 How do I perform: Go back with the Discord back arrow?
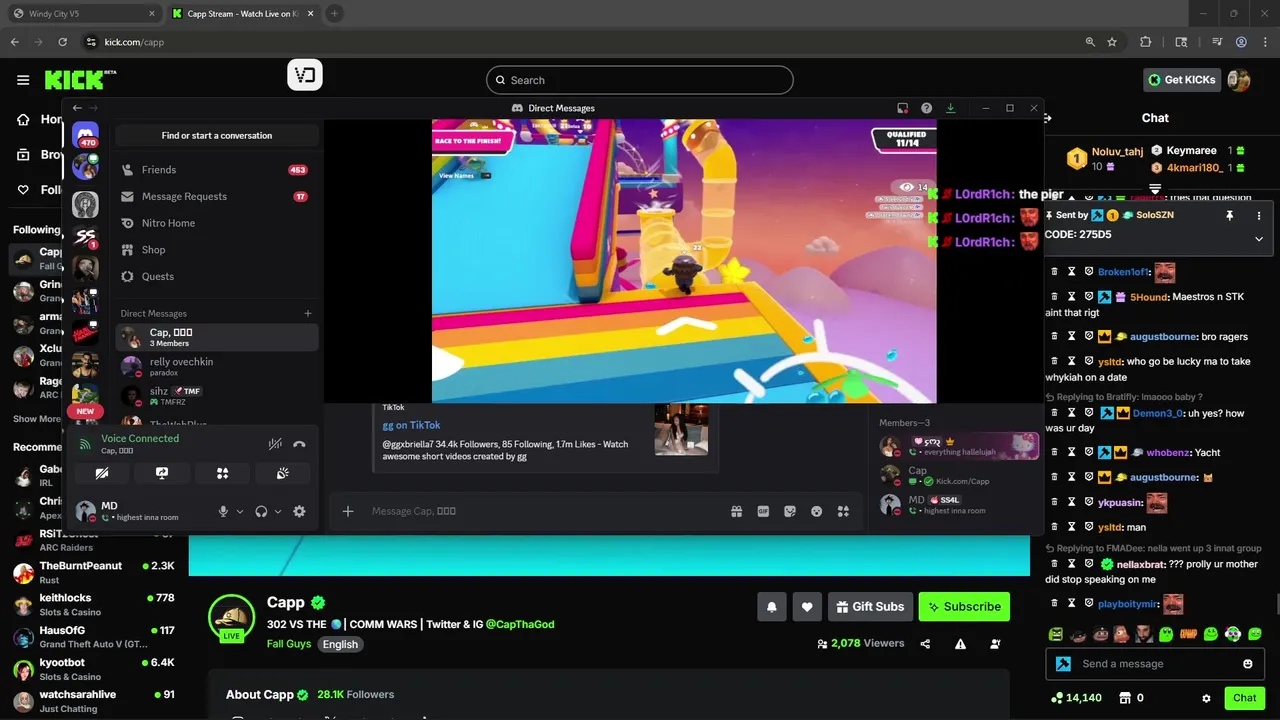pyautogui.click(x=77, y=108)
